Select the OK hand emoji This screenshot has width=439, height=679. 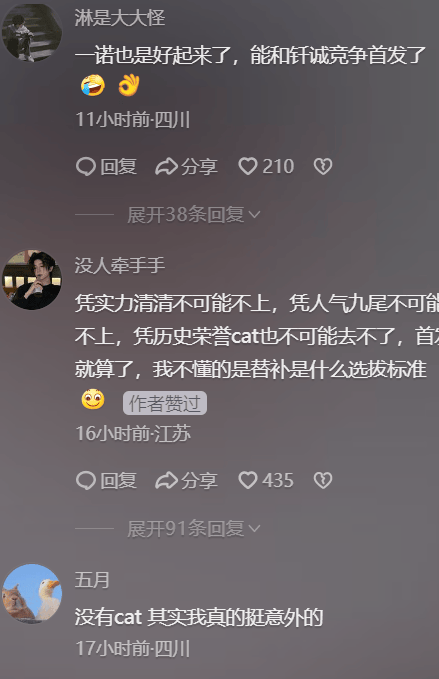point(129,85)
